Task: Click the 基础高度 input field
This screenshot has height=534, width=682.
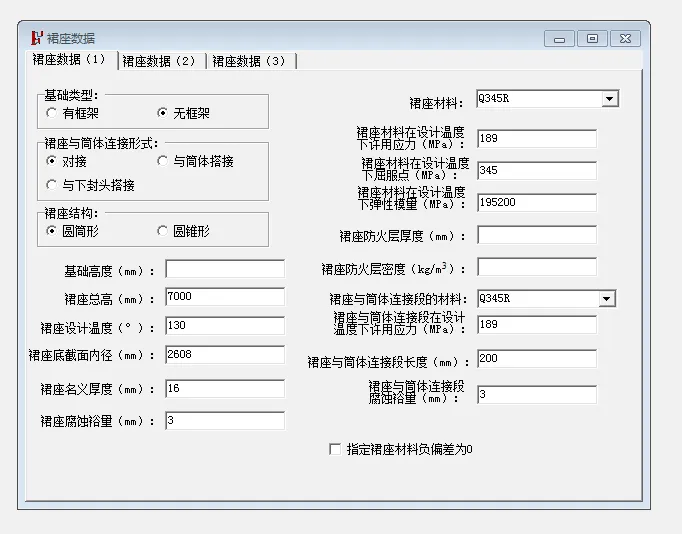Action: (x=224, y=269)
